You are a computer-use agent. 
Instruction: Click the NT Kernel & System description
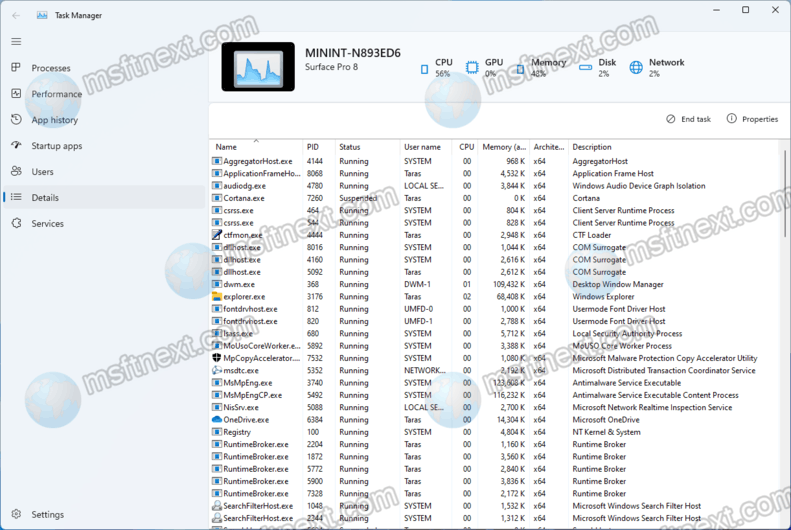click(x=606, y=432)
